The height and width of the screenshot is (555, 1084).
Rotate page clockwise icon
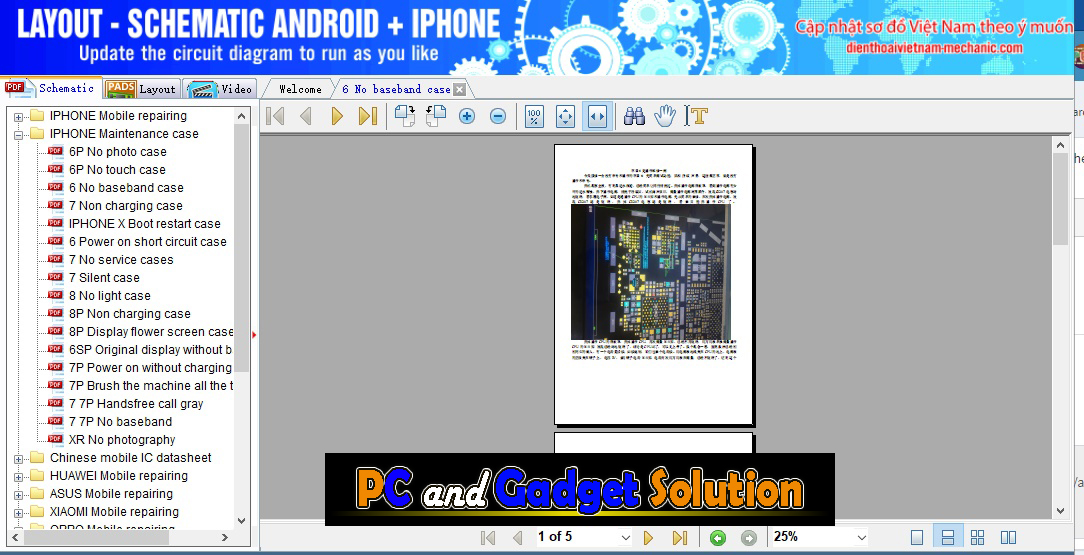tap(404, 116)
